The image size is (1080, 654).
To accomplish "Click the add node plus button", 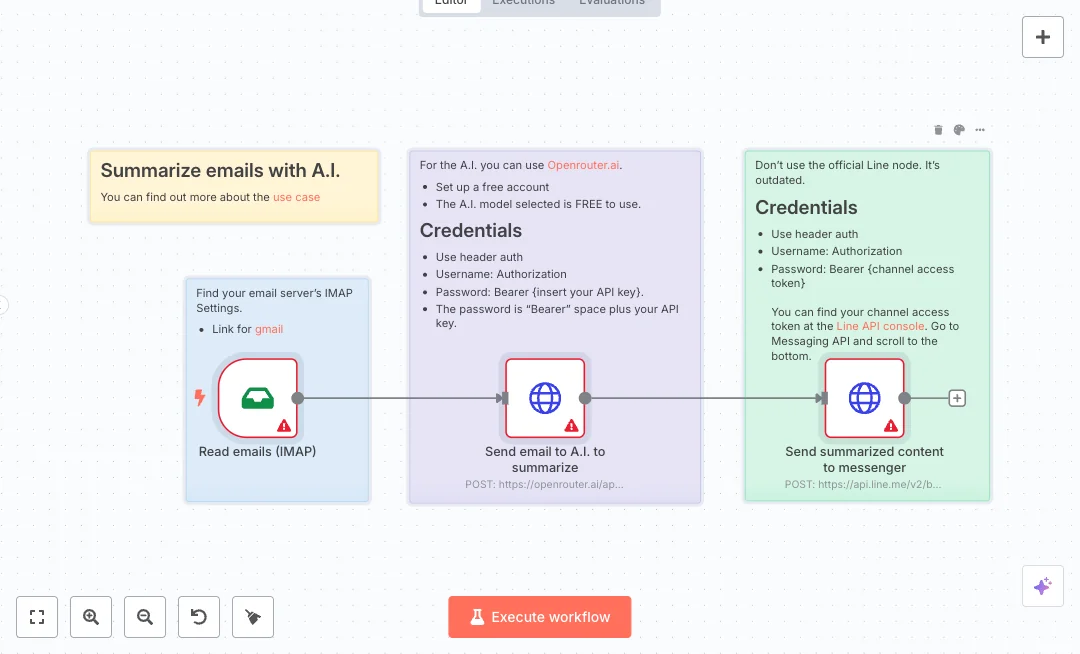I will [1042, 37].
